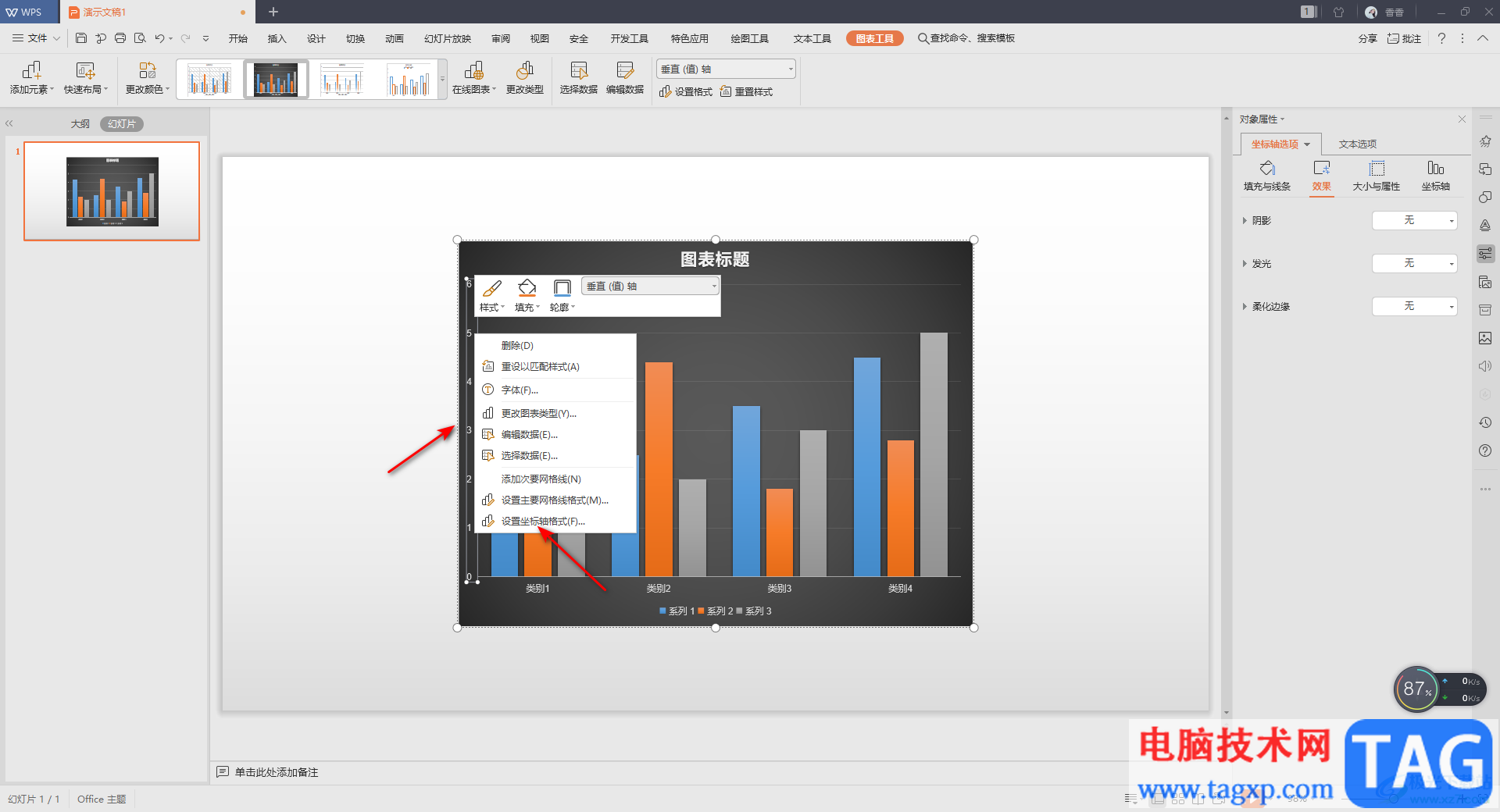The height and width of the screenshot is (812, 1500).
Task: Open Size & Properties (大小与属性) section
Action: pos(1377,176)
